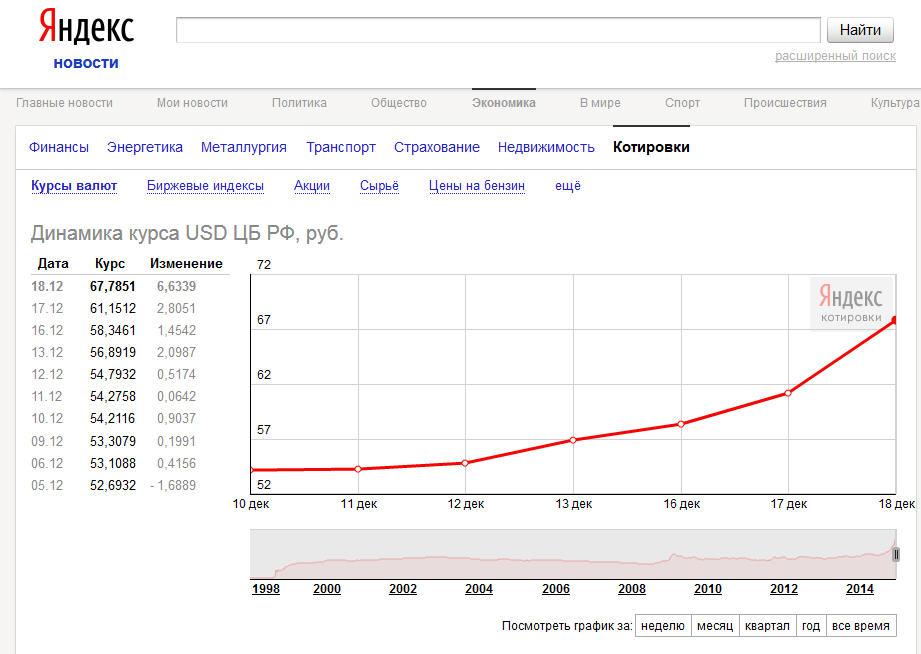
Task: Click the Дата column header
Action: (53, 264)
